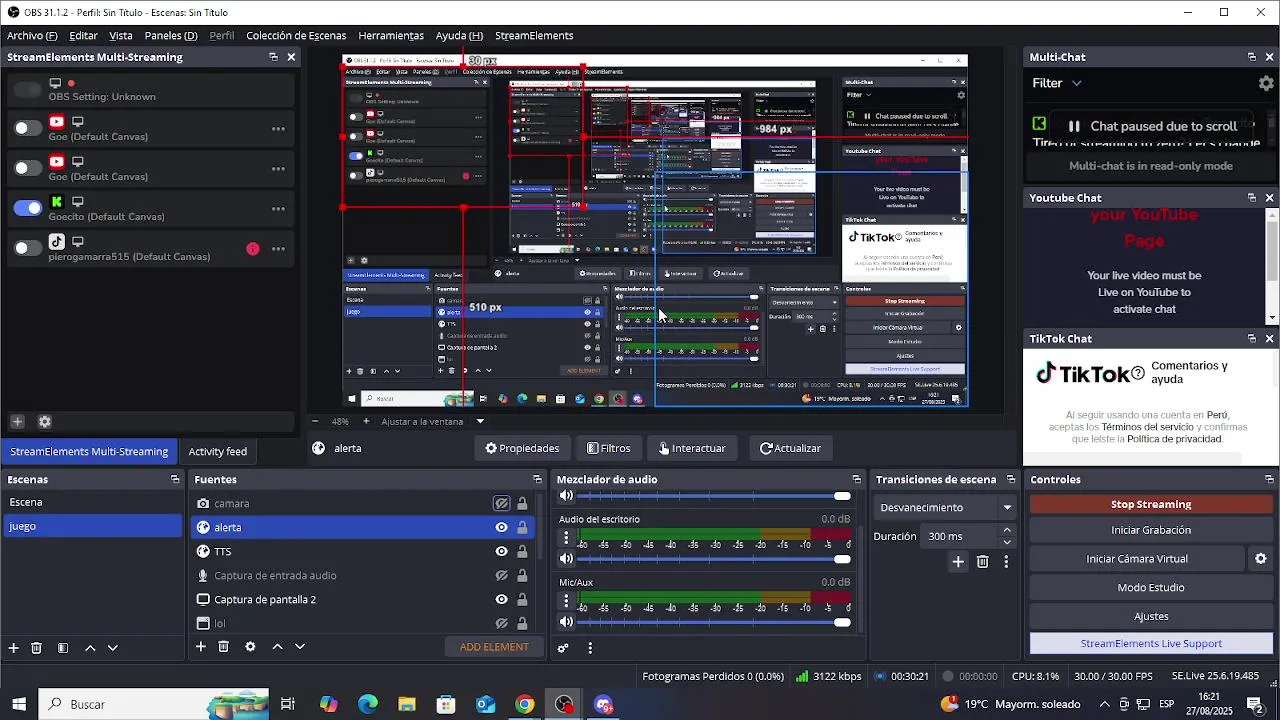Enable pierogamarra515 TikTok stream switch
The height and width of the screenshot is (720, 1280).
[28, 248]
